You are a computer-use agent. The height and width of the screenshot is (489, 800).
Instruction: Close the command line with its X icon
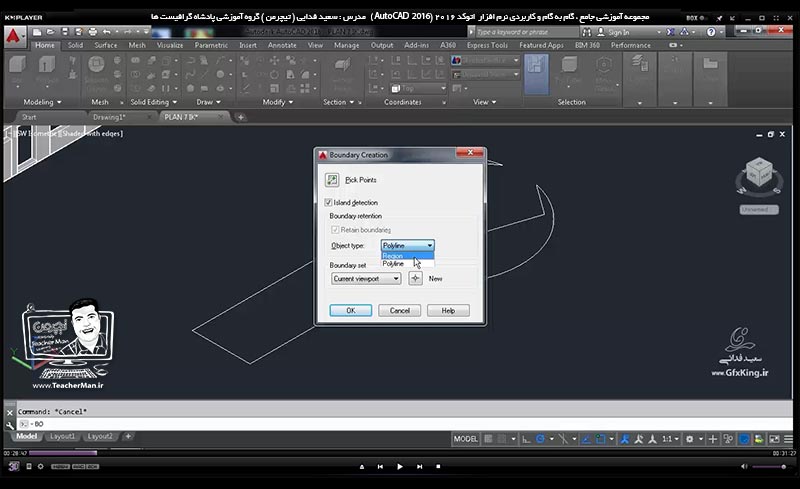(x=10, y=412)
